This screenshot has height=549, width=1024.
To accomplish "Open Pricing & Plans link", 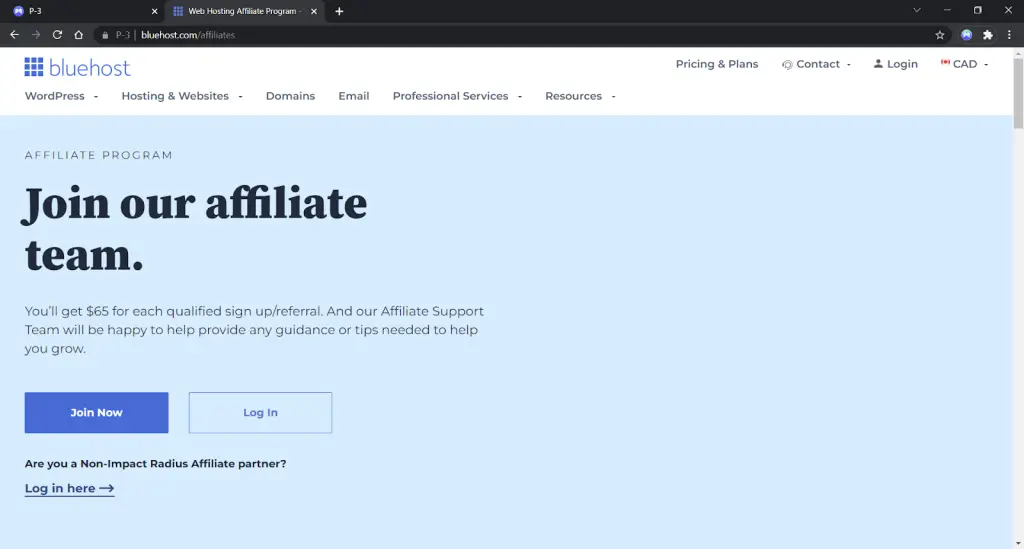I will coord(716,64).
